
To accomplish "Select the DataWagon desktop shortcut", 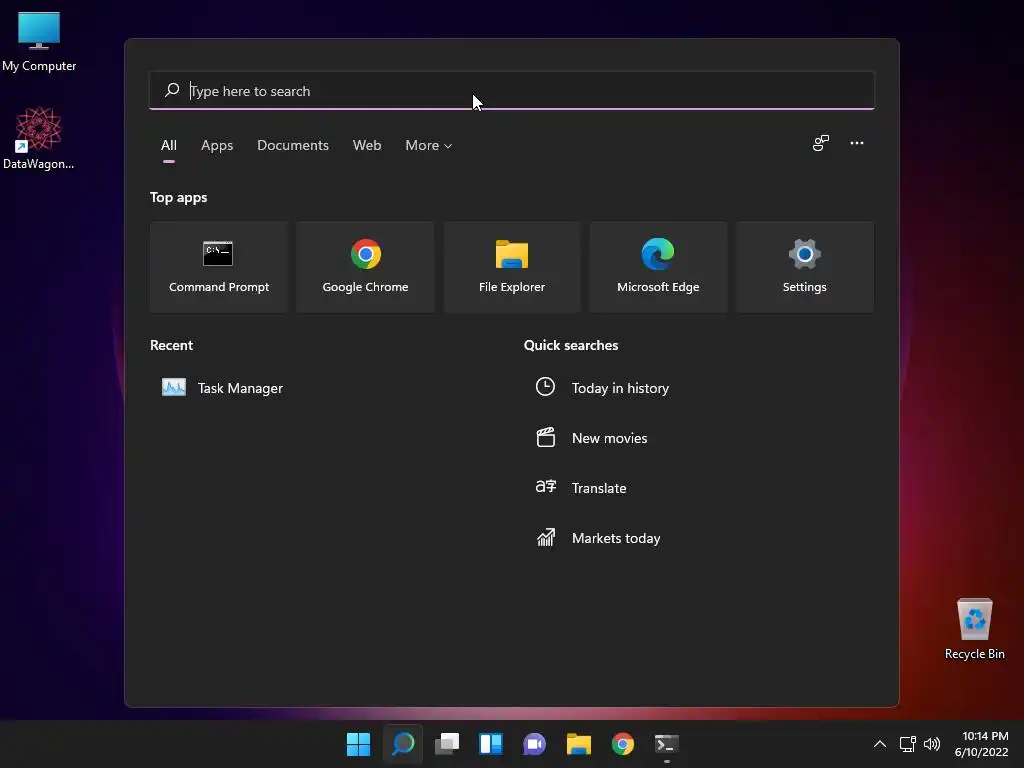I will tap(39, 138).
